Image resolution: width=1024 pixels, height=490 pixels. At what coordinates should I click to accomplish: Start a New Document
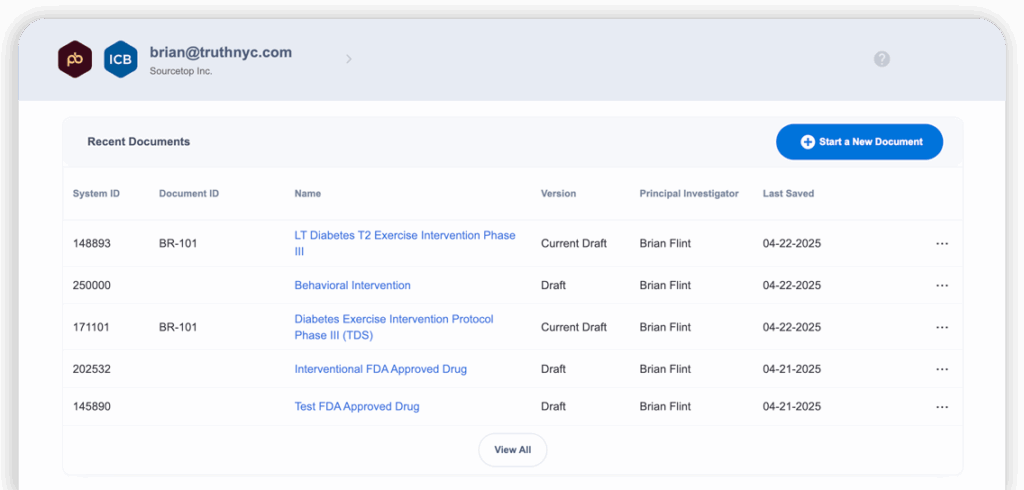[859, 142]
